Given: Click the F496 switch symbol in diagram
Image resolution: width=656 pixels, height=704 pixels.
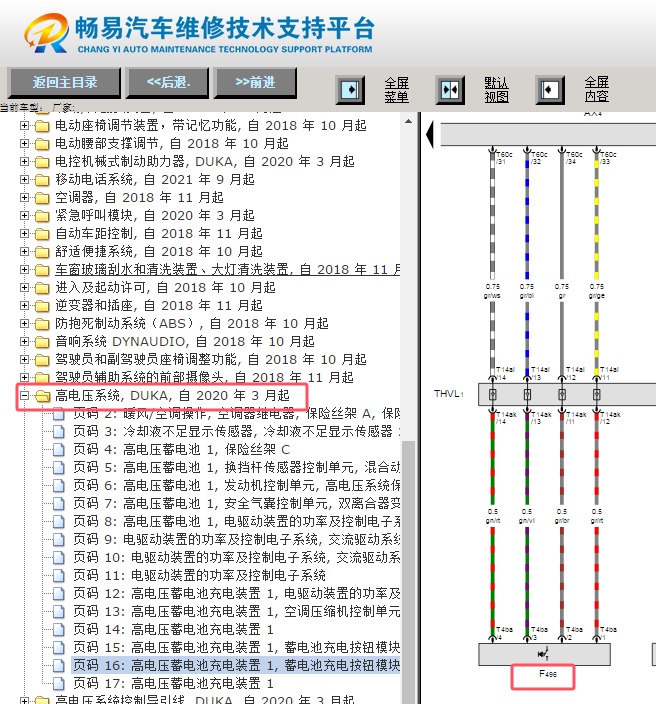Looking at the screenshot, I should tap(544, 654).
